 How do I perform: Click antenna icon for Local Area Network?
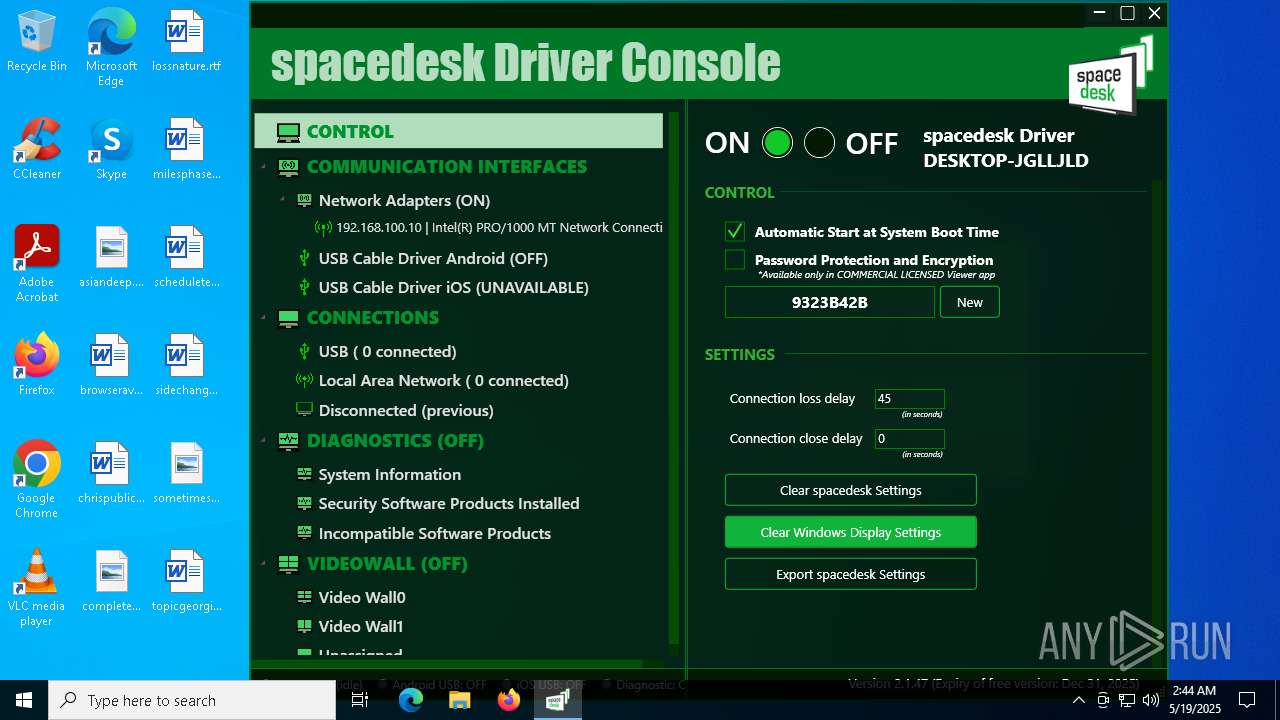[305, 380]
